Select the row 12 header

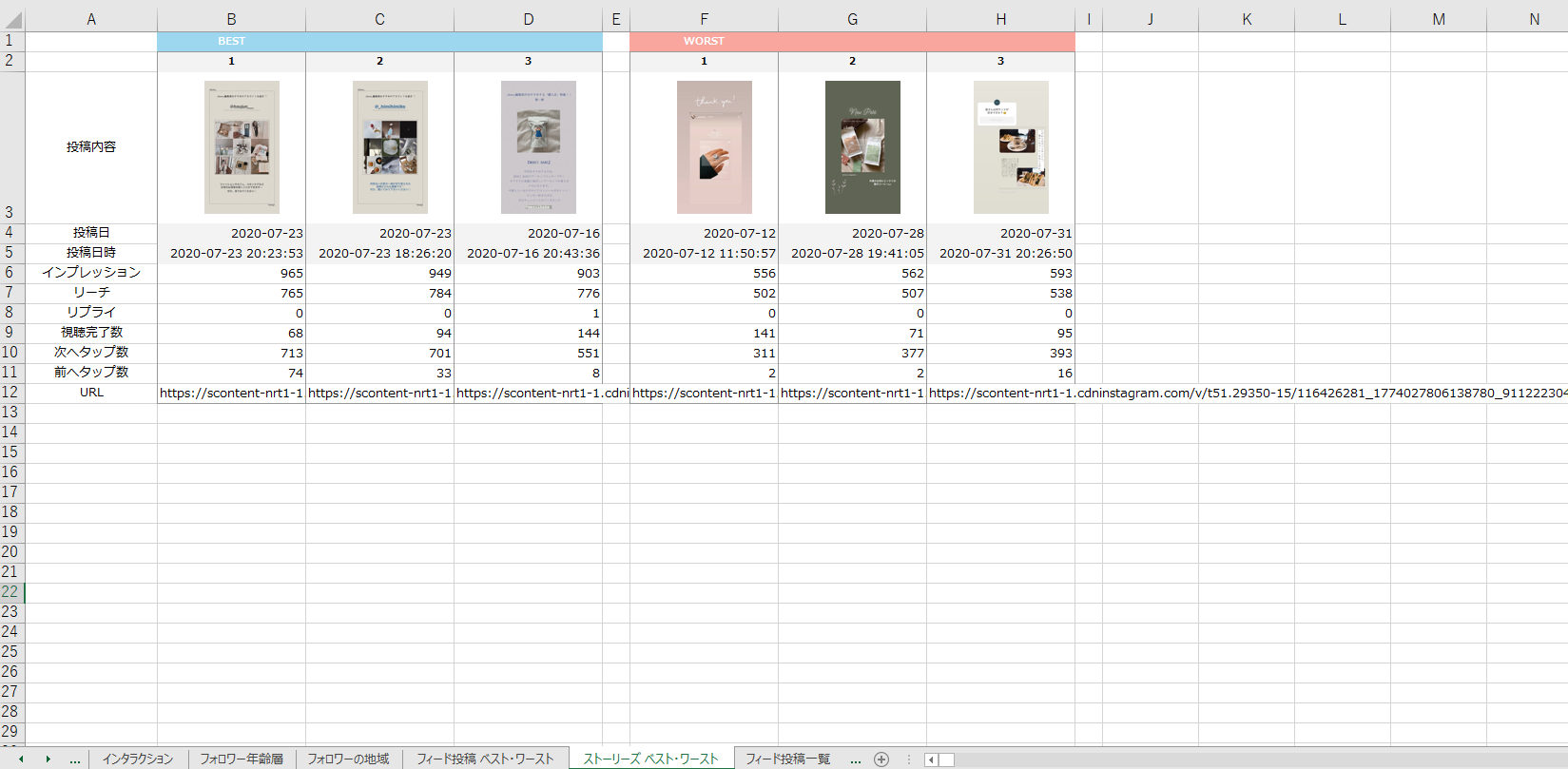point(10,392)
